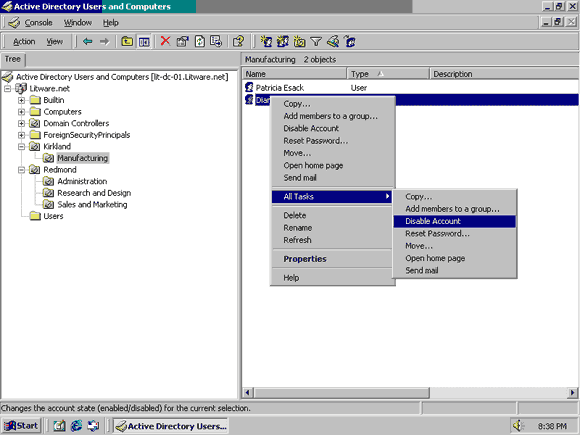The width and height of the screenshot is (580, 435).
Task: Choose Rename from context menu
Action: click(x=333, y=228)
